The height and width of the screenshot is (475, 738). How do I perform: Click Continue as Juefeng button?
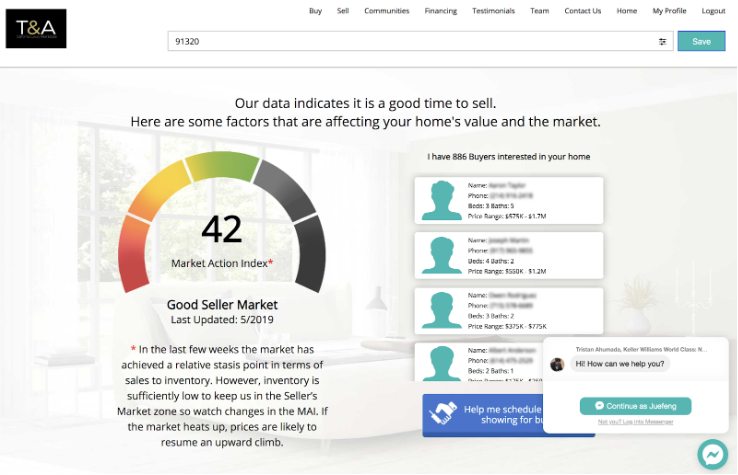point(635,406)
